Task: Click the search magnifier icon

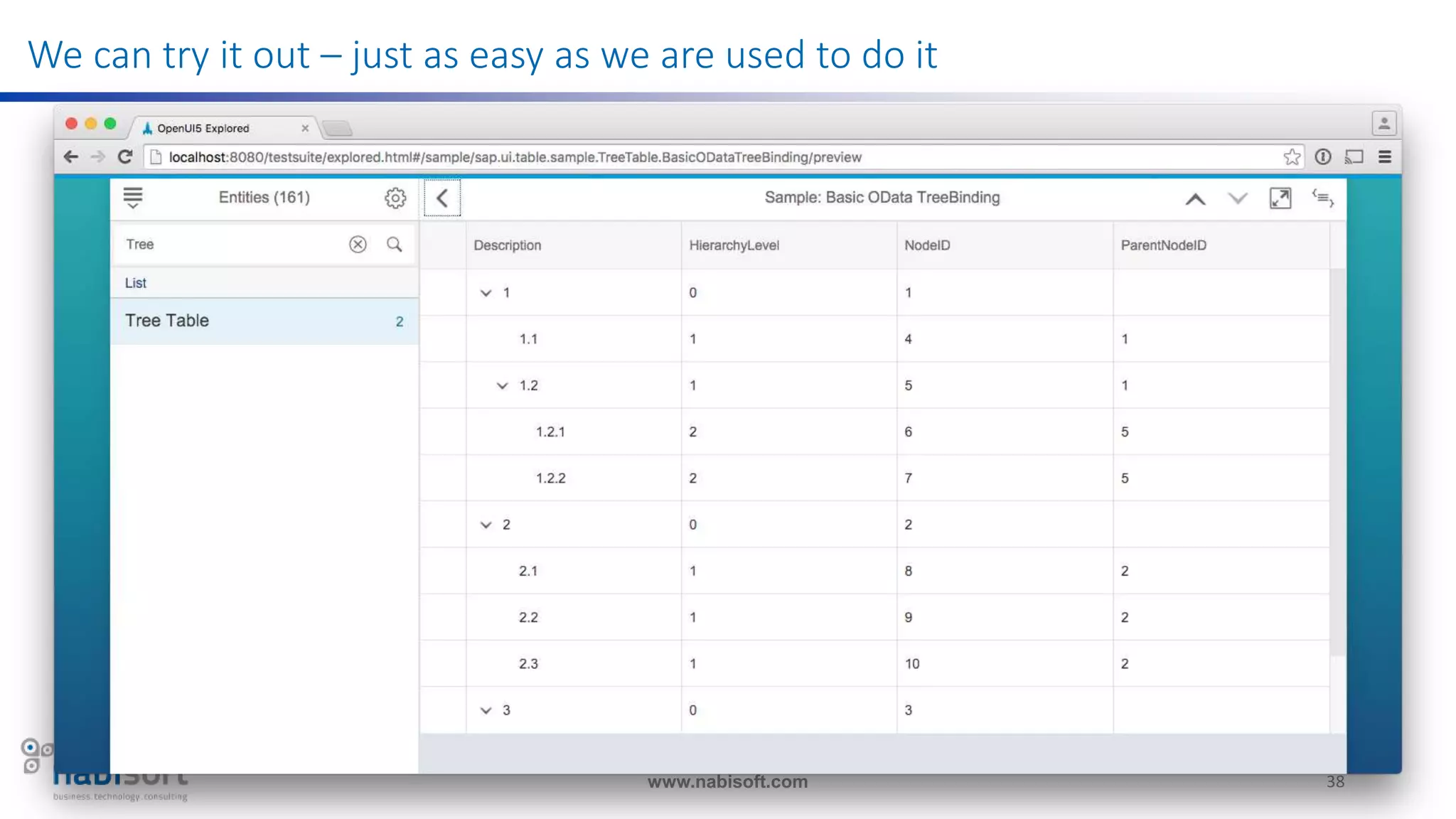Action: (x=395, y=245)
